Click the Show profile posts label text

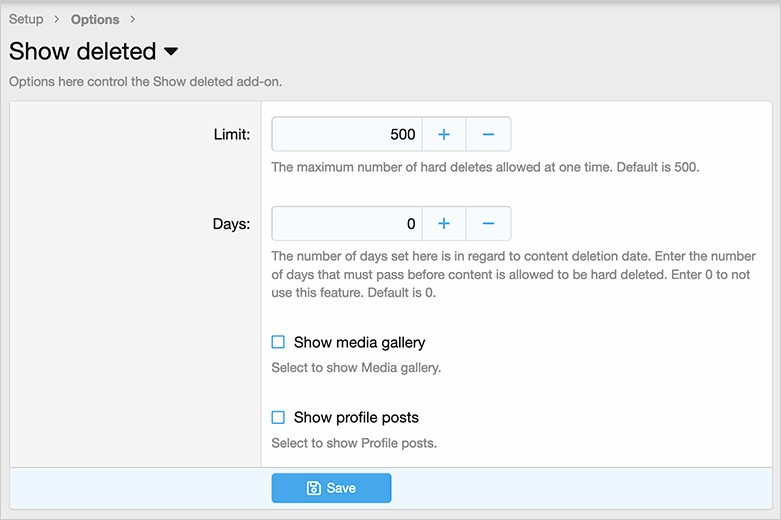356,417
